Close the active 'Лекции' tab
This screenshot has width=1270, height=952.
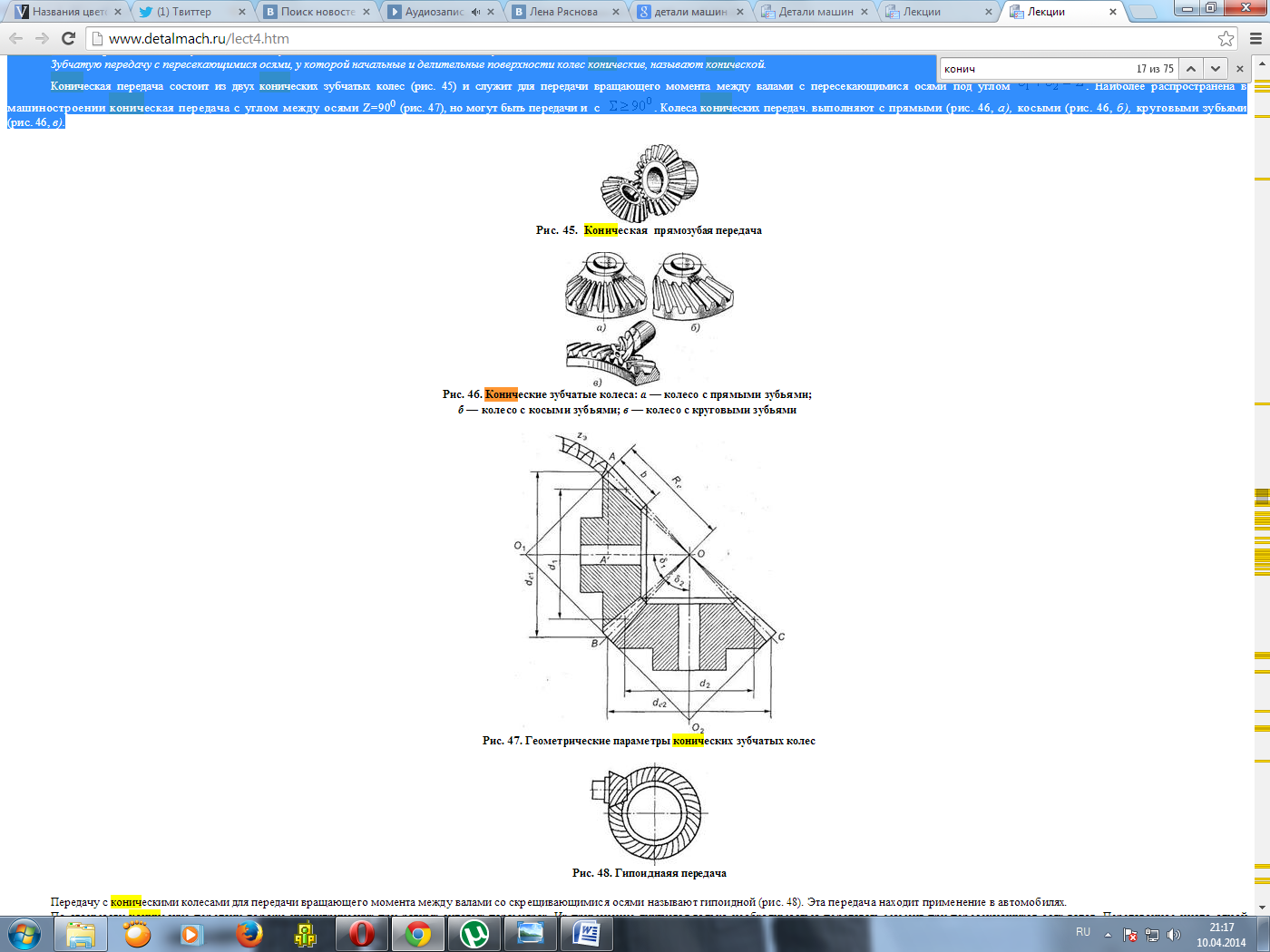click(x=1112, y=12)
